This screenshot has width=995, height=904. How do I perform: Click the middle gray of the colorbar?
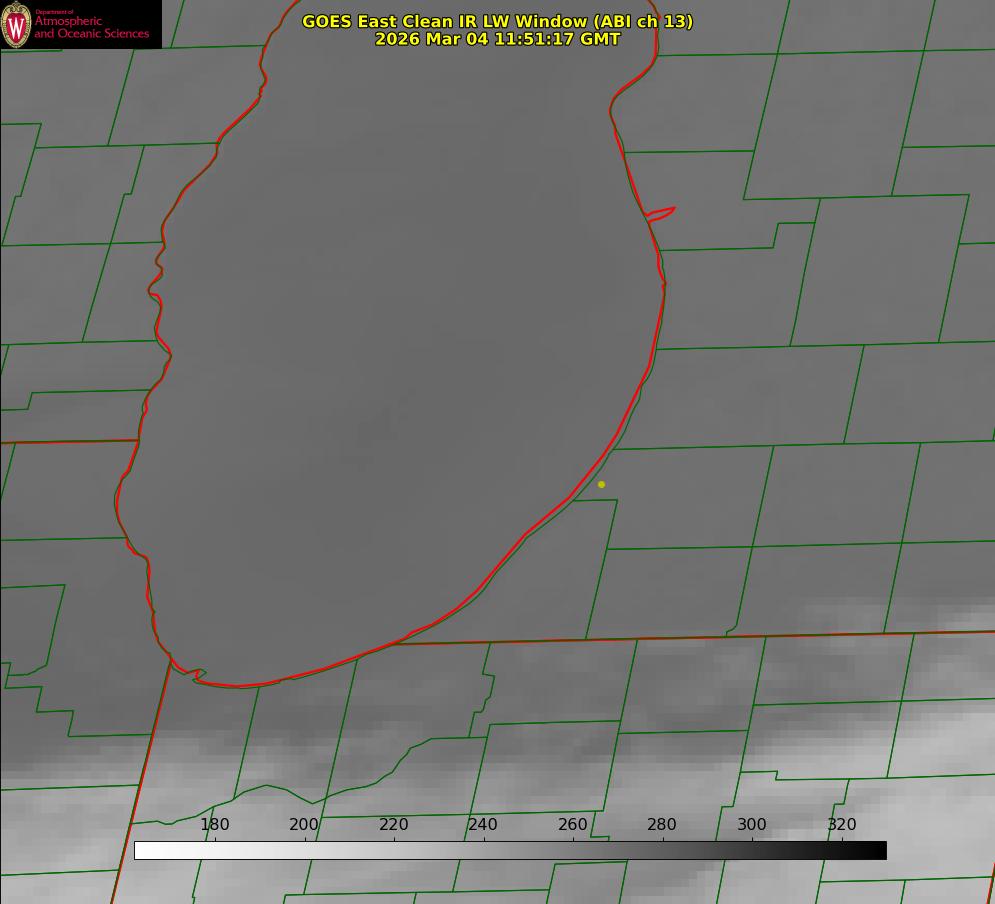click(x=510, y=850)
